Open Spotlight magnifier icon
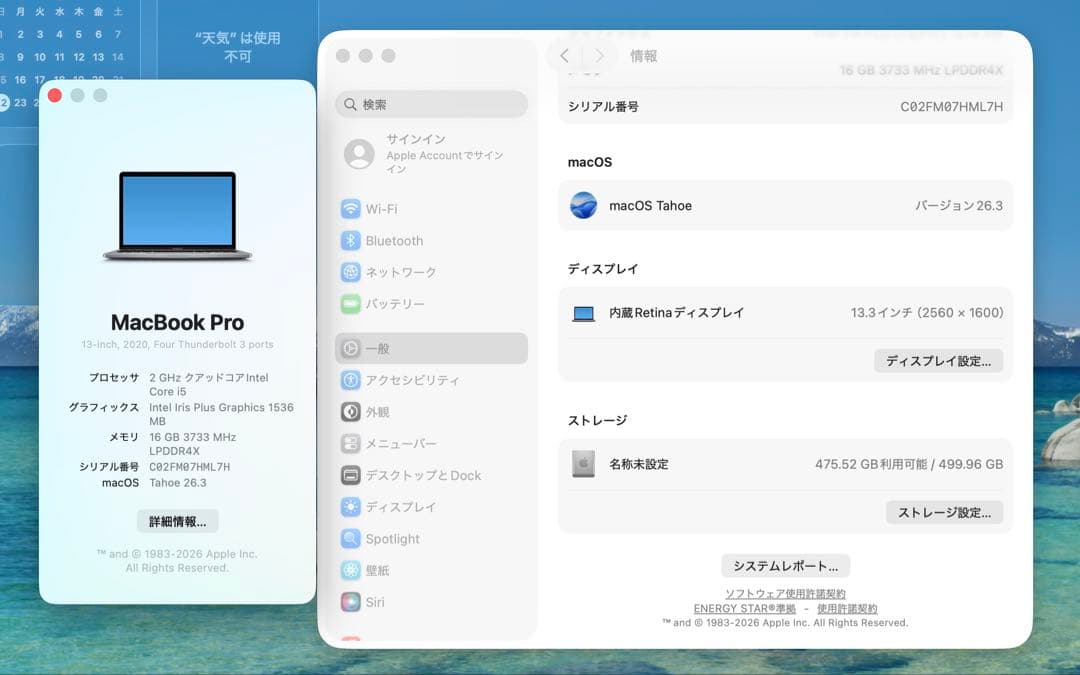Image resolution: width=1080 pixels, height=675 pixels. 351,539
